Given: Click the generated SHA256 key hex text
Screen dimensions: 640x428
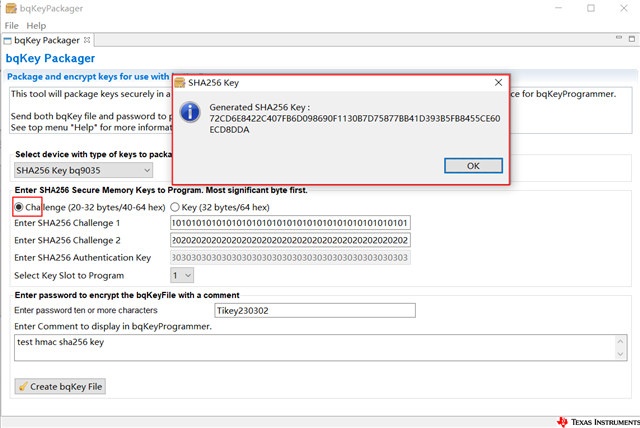Looking at the screenshot, I should pos(354,124).
